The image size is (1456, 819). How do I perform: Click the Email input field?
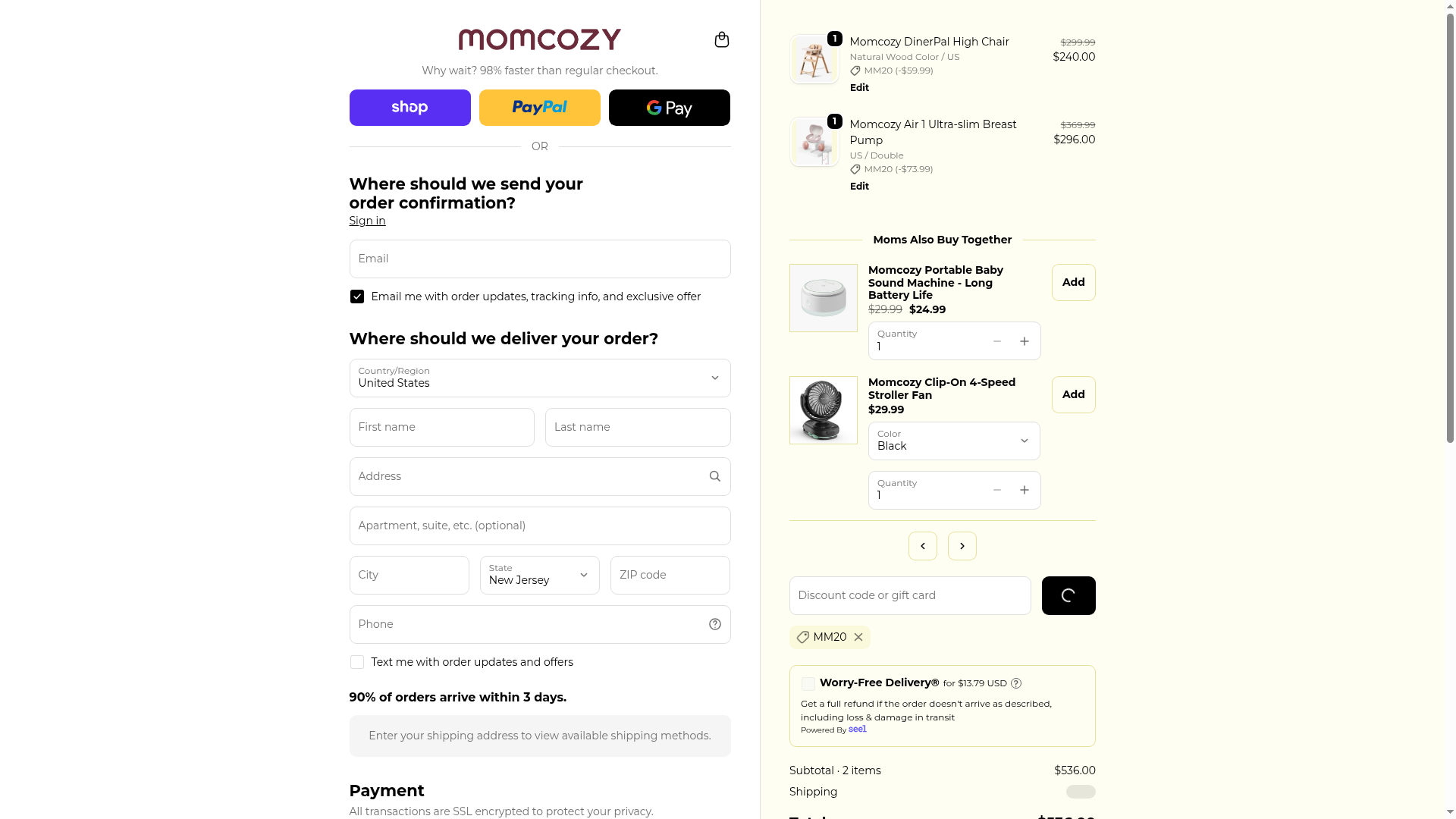click(x=539, y=259)
